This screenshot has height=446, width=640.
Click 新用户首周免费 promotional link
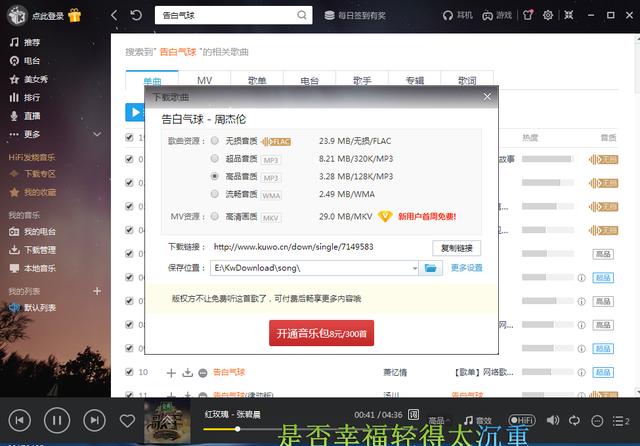click(427, 216)
